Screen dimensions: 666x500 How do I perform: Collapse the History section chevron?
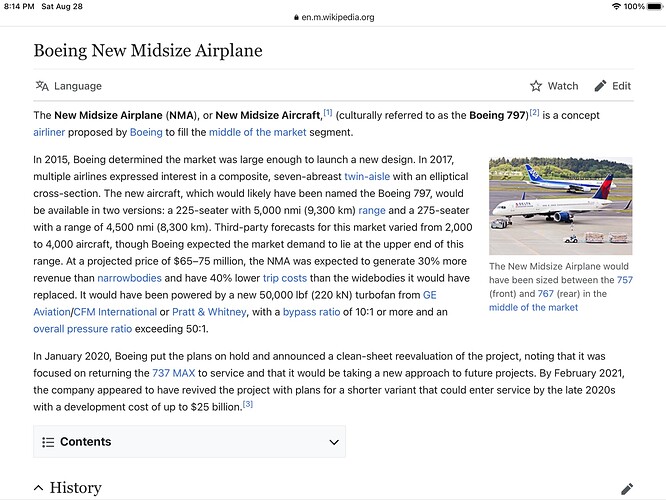[38, 488]
